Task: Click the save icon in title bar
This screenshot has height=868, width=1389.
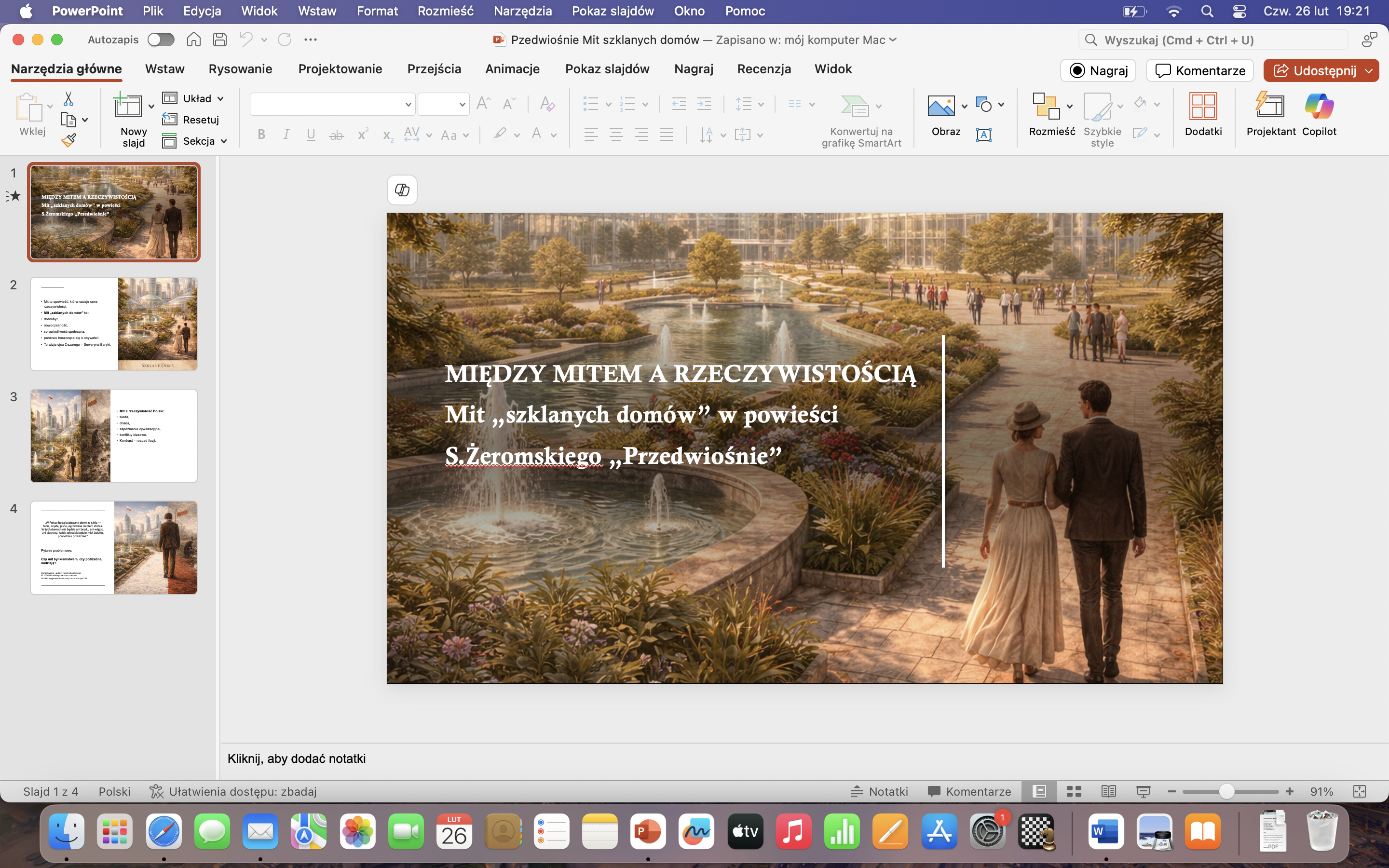Action: point(220,40)
